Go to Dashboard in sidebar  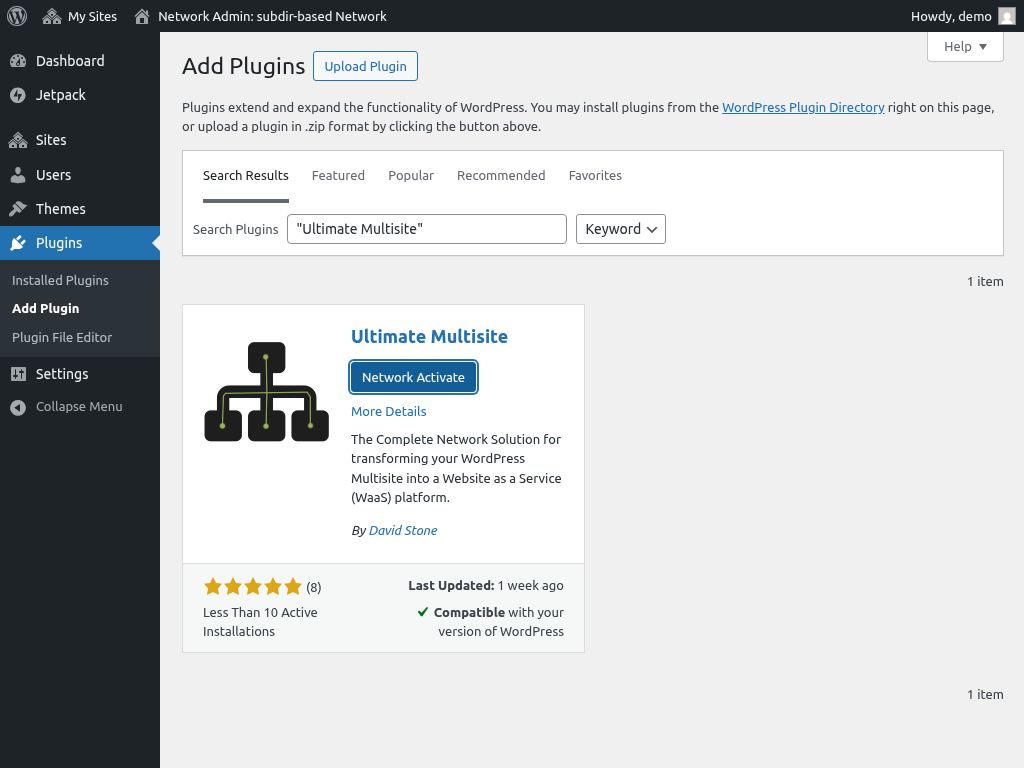tap(80, 61)
